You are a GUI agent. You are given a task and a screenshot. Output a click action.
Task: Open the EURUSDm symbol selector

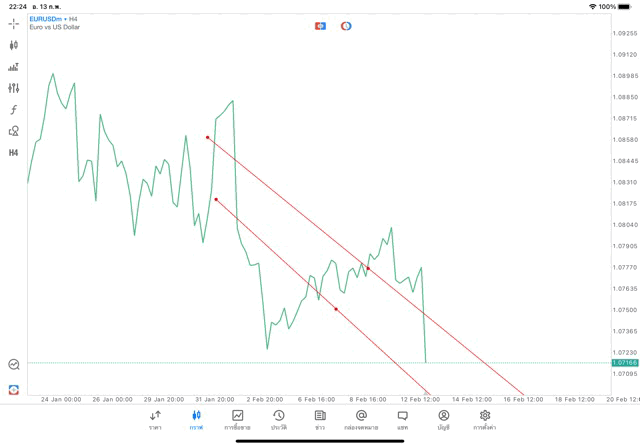click(48, 19)
